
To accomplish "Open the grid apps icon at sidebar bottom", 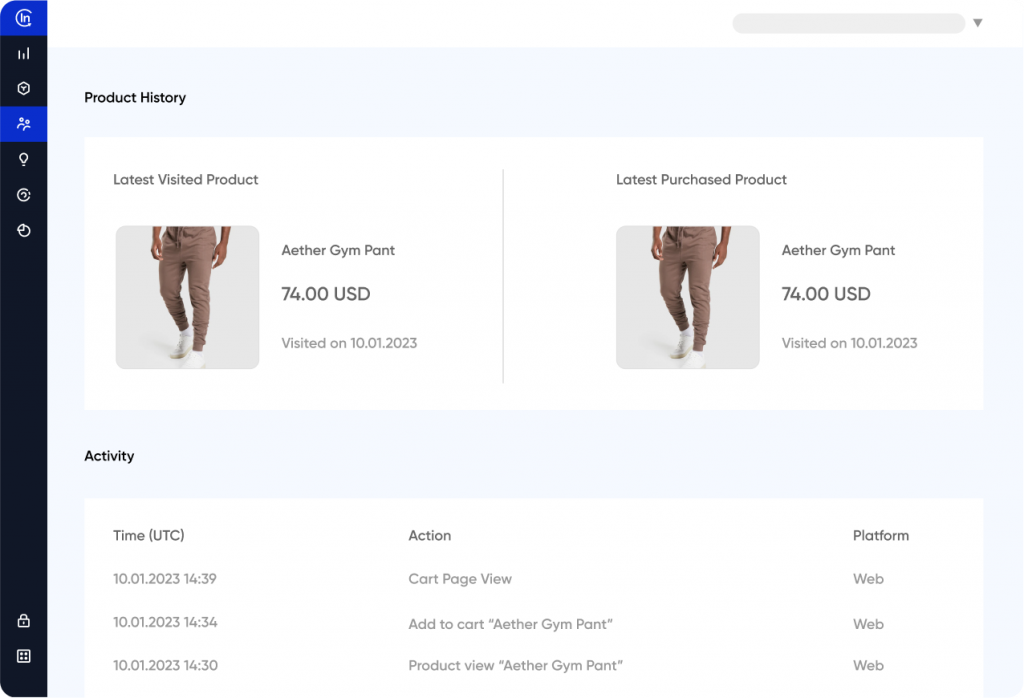I will (24, 656).
